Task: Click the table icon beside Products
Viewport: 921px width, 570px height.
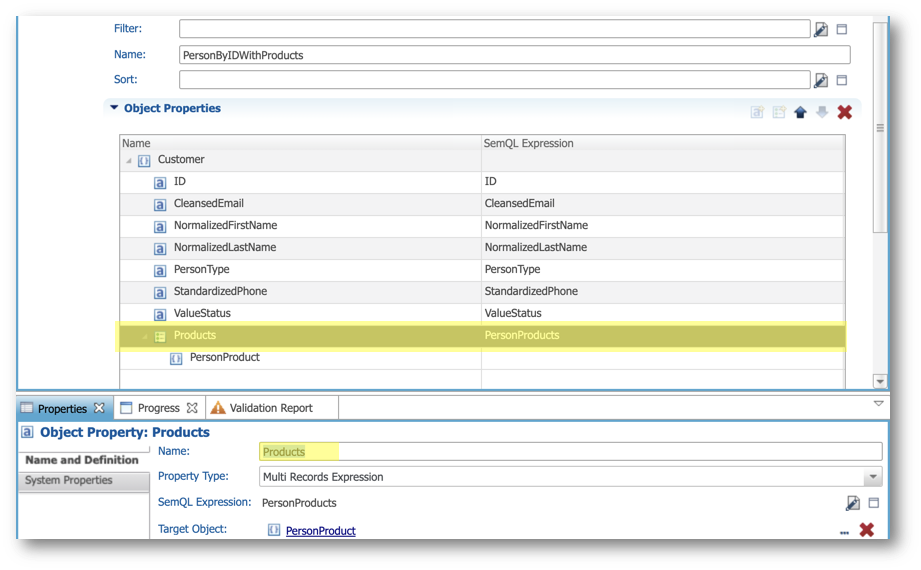Action: tap(160, 337)
